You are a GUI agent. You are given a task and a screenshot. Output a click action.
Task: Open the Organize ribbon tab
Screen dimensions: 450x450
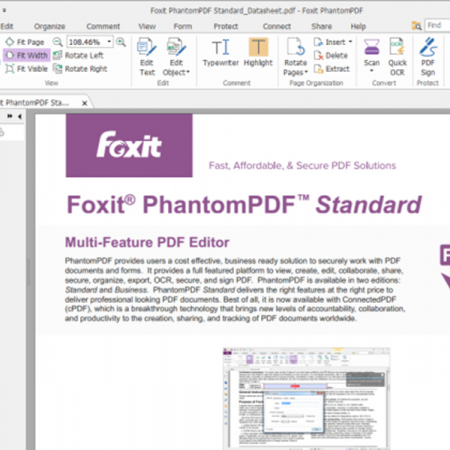[50, 26]
